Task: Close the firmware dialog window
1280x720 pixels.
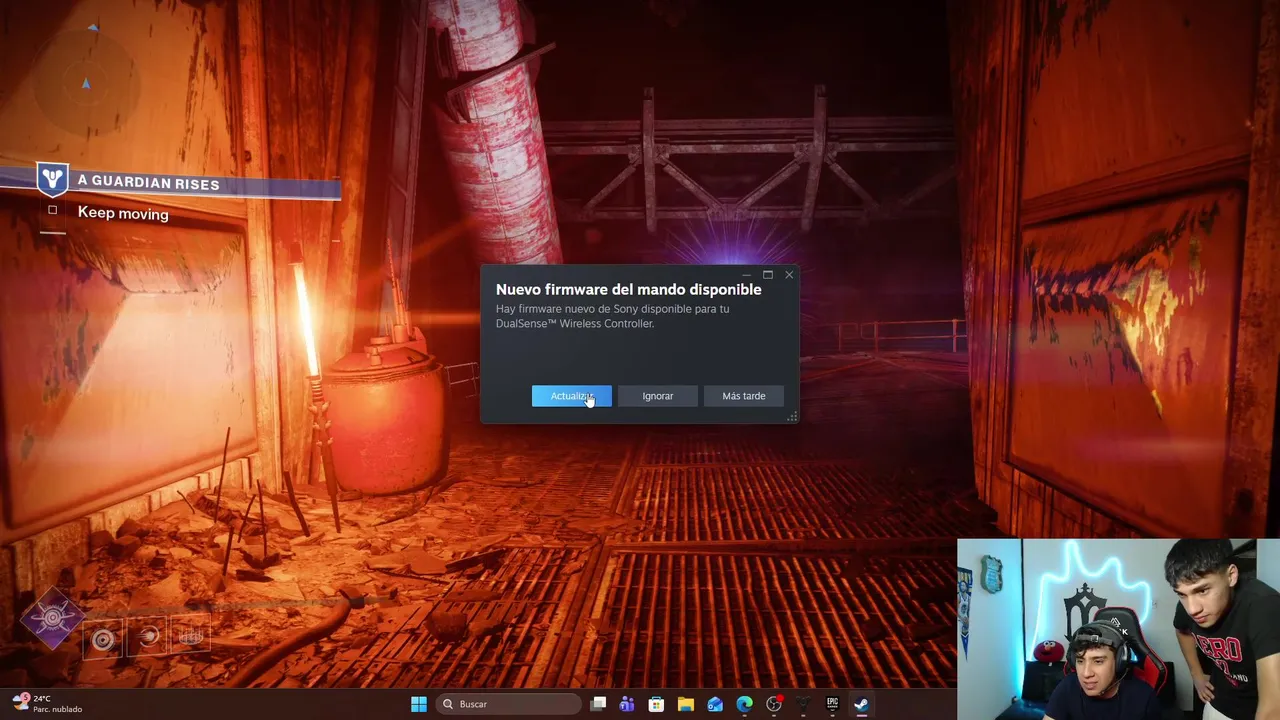Action: pos(789,275)
